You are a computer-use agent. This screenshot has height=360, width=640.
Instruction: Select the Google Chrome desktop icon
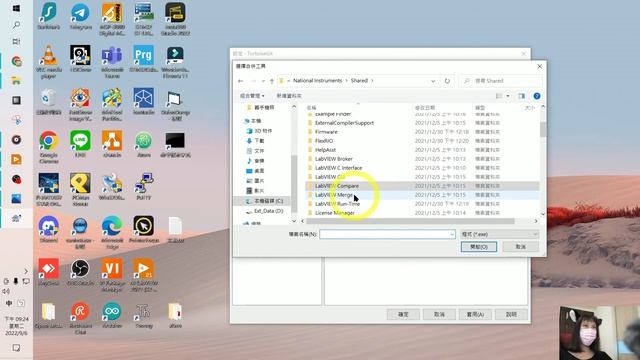point(49,147)
